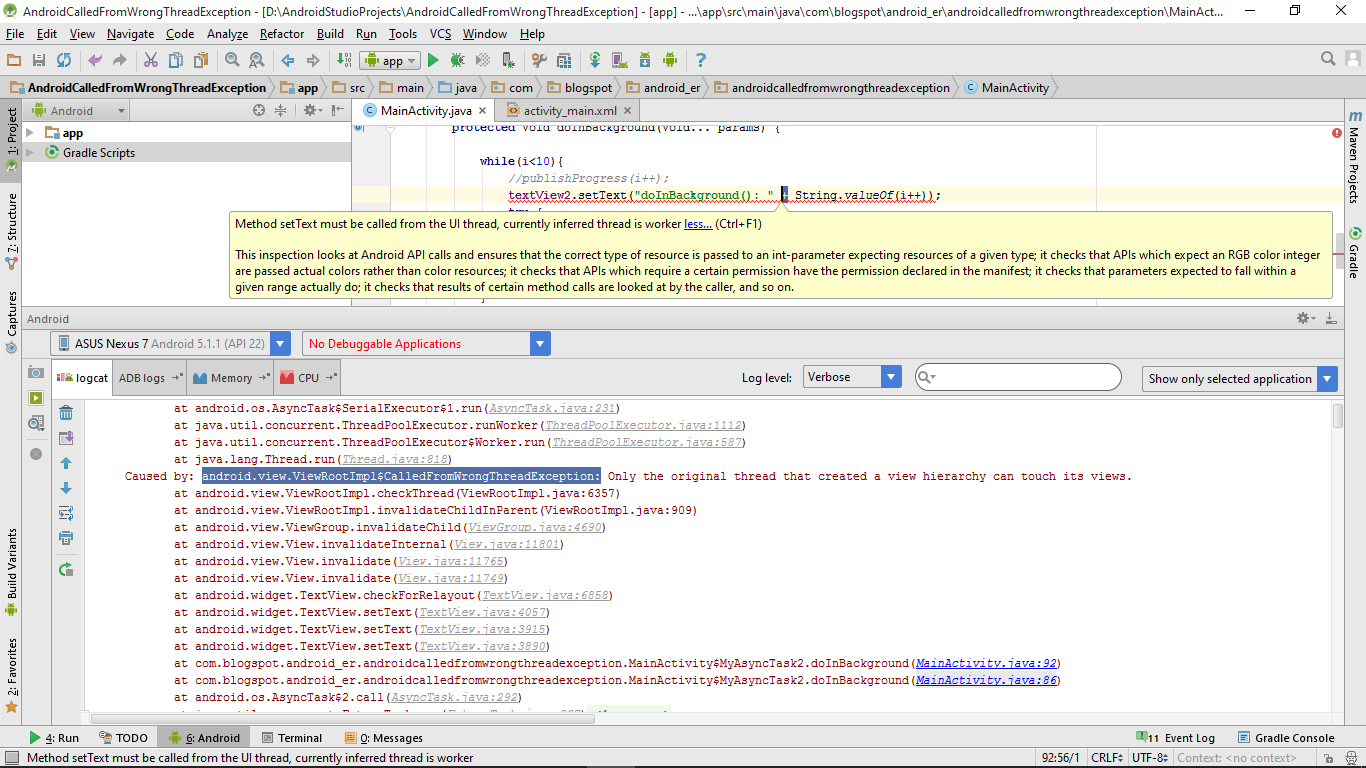This screenshot has height=768, width=1366.
Task: Click Sync Project with Gradle Files
Action: 595,60
